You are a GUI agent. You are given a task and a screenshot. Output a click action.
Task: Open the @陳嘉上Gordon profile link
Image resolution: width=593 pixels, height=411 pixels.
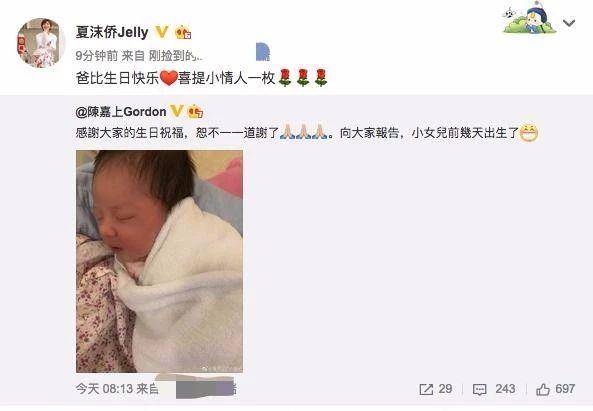tap(121, 112)
